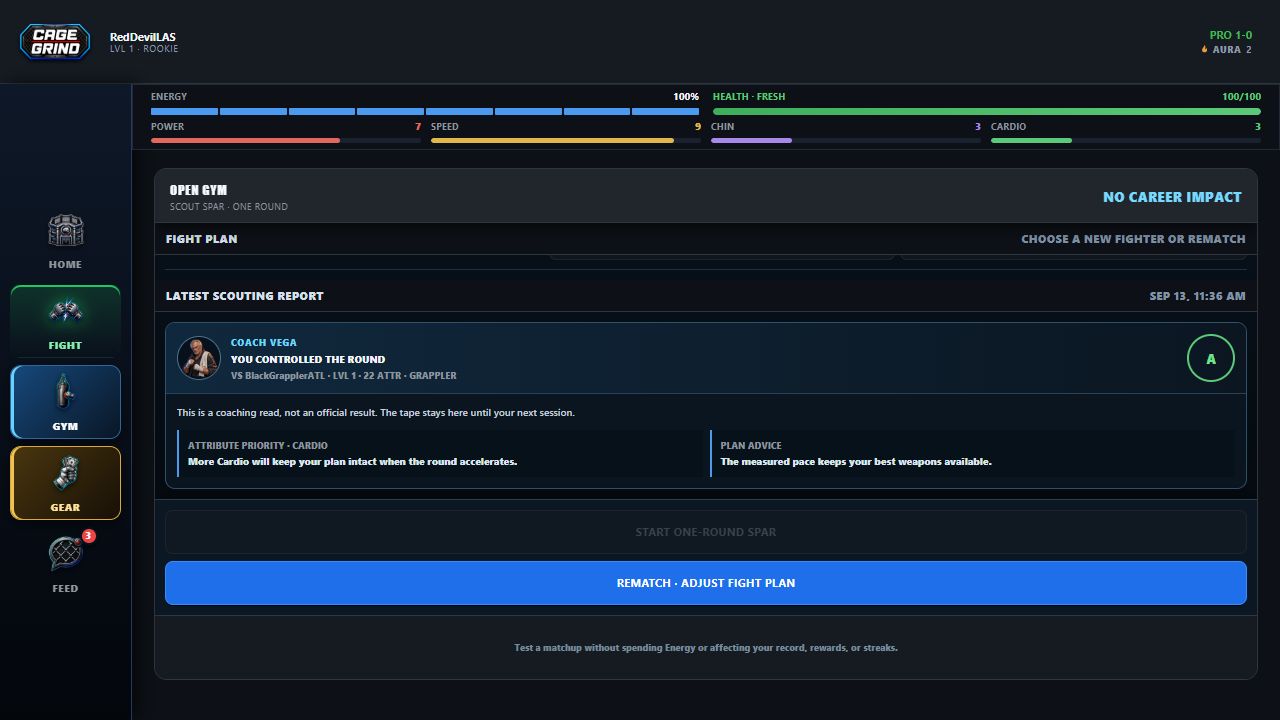Click the SCOUT SPAR · ONE ROUND subtitle
This screenshot has height=720, width=1280.
pyautogui.click(x=229, y=207)
